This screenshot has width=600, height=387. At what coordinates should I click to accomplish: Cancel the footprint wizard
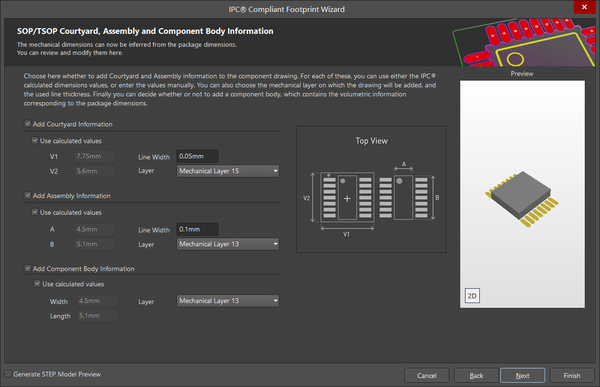tap(426, 376)
